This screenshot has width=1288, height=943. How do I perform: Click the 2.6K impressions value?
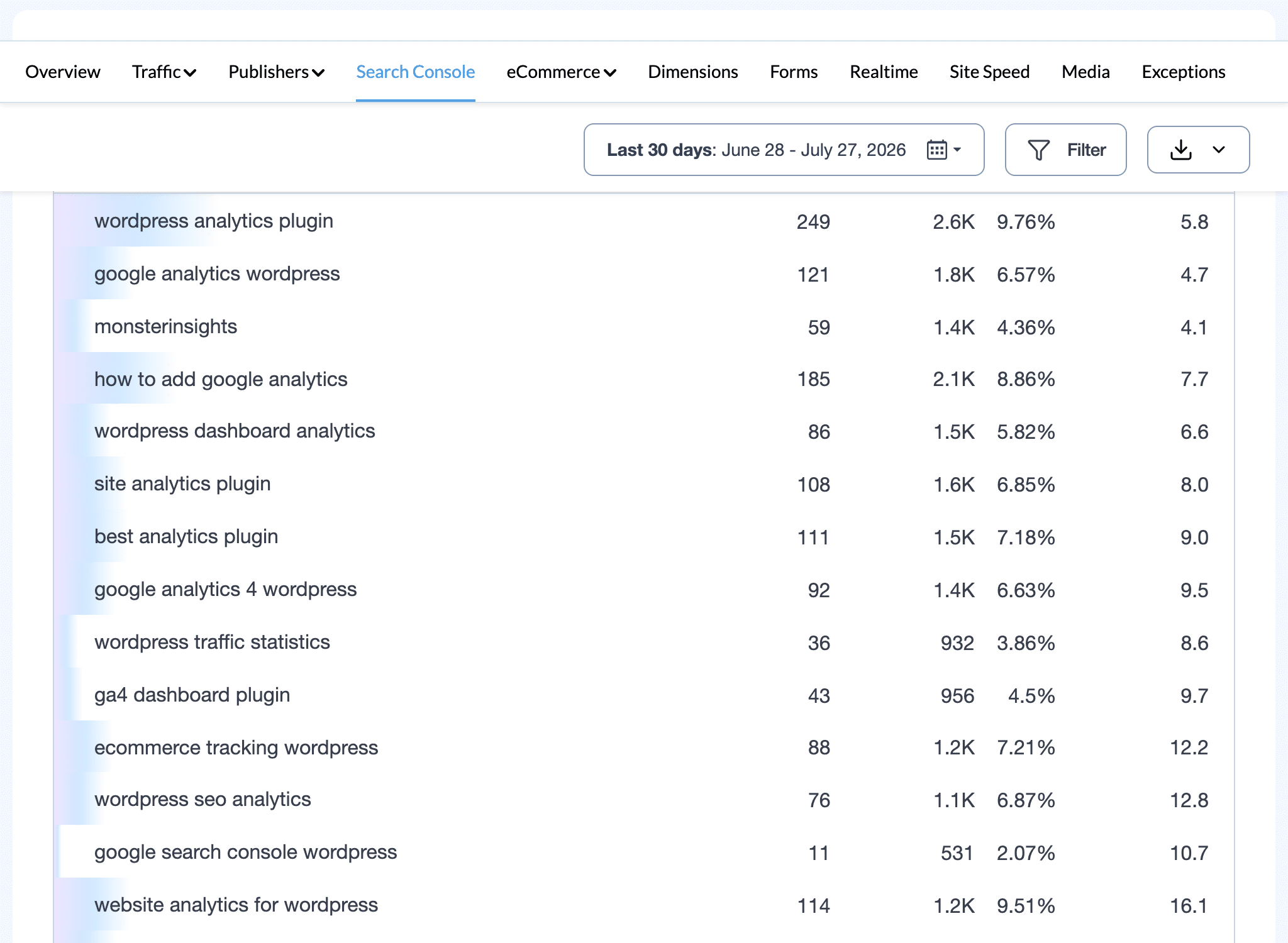953,222
